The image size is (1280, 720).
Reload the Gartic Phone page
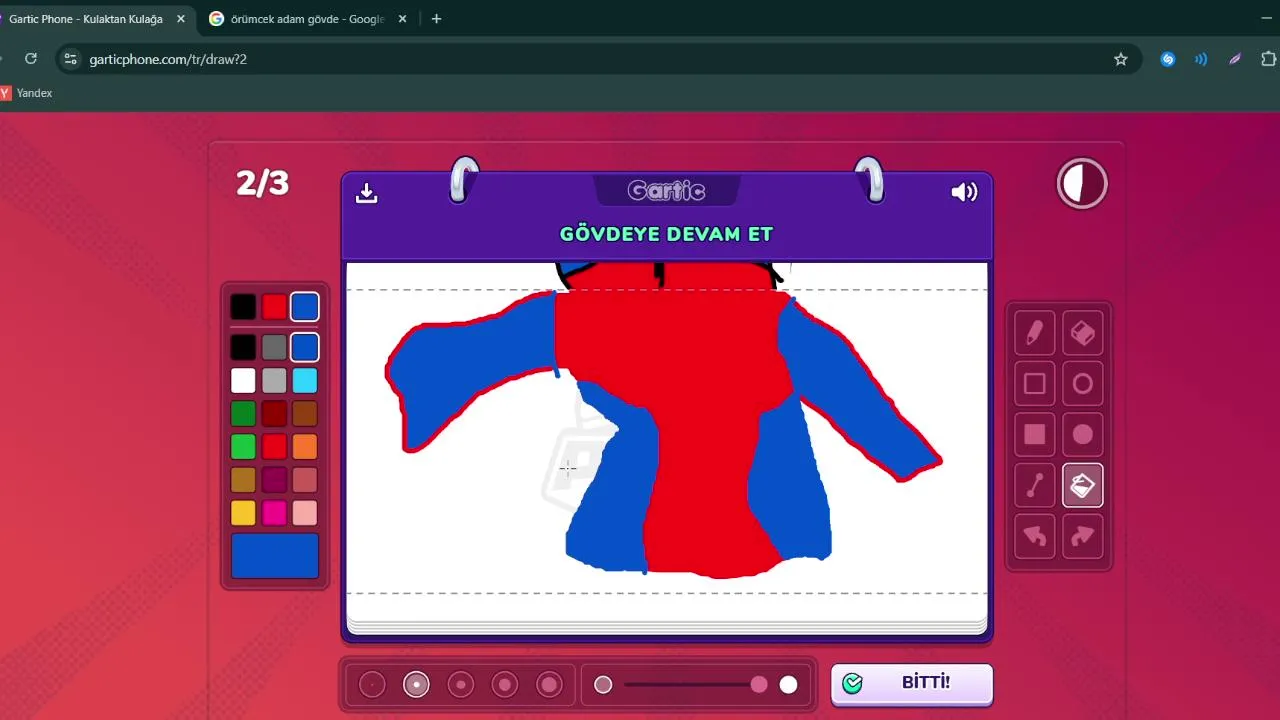pos(31,59)
